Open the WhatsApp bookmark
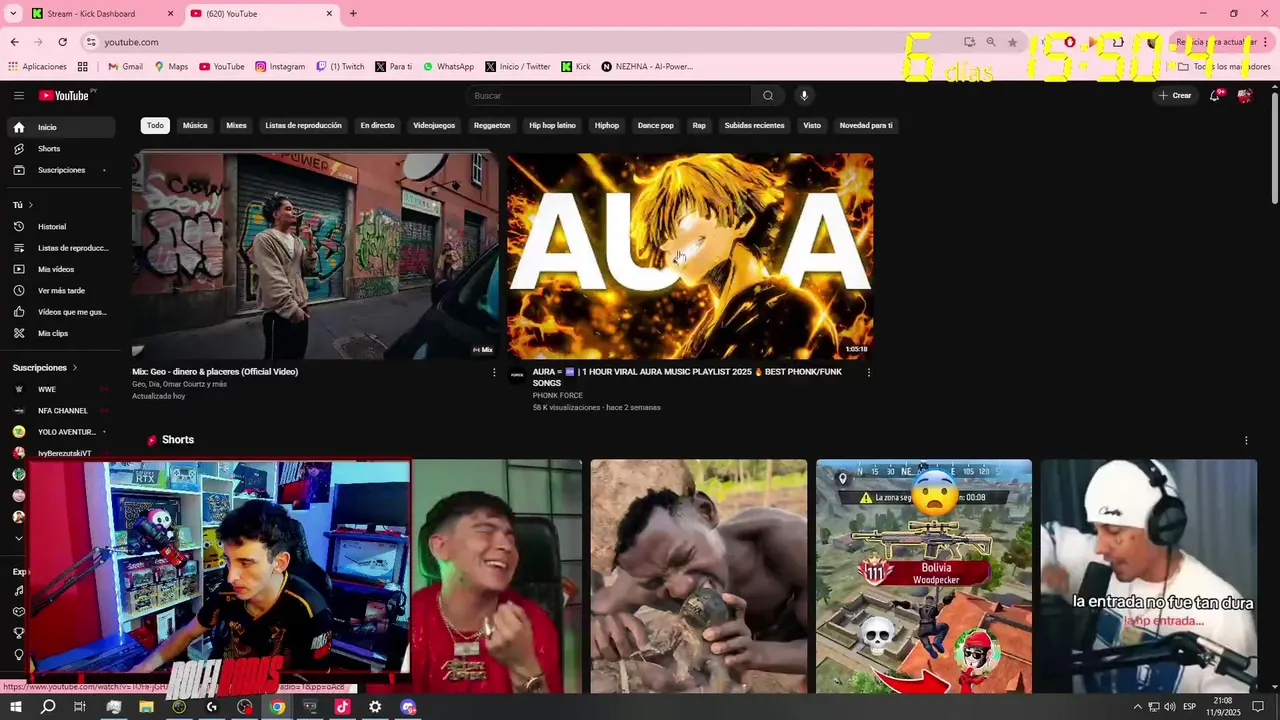 (448, 66)
